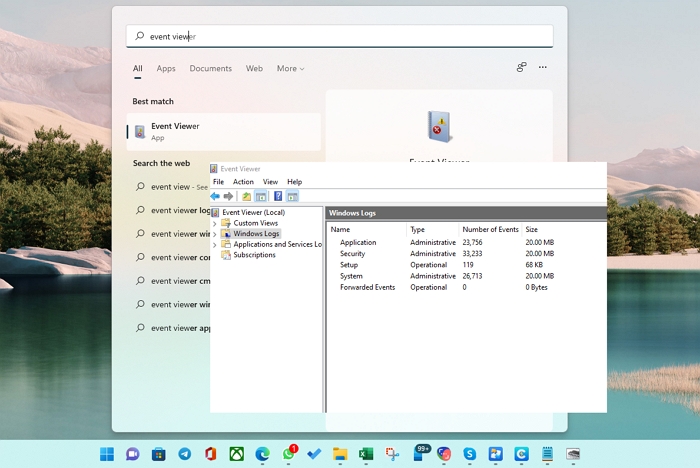
Task: Open Microsoft Edge from the taskbar
Action: point(262,454)
